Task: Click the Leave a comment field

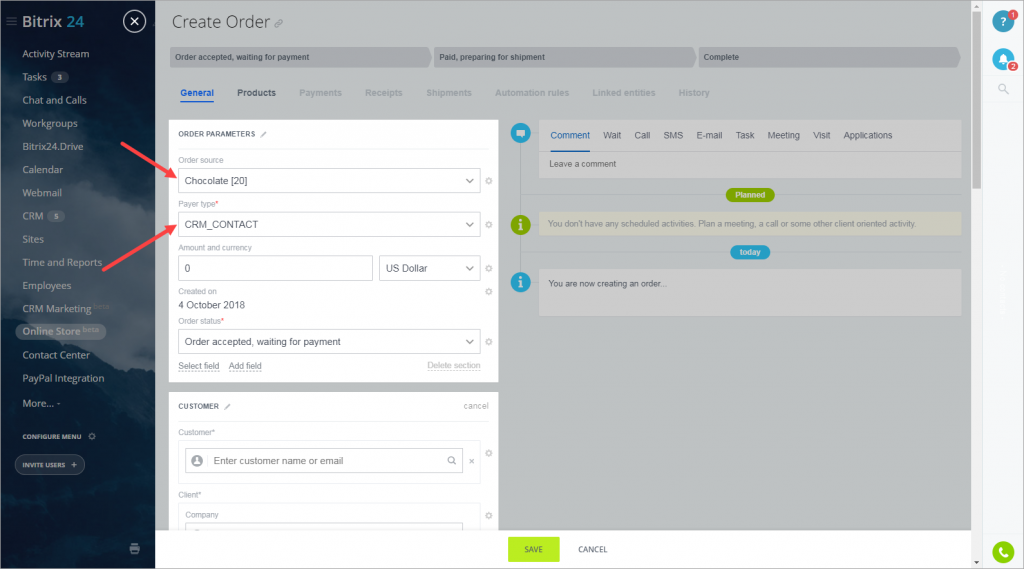Action: (750, 164)
